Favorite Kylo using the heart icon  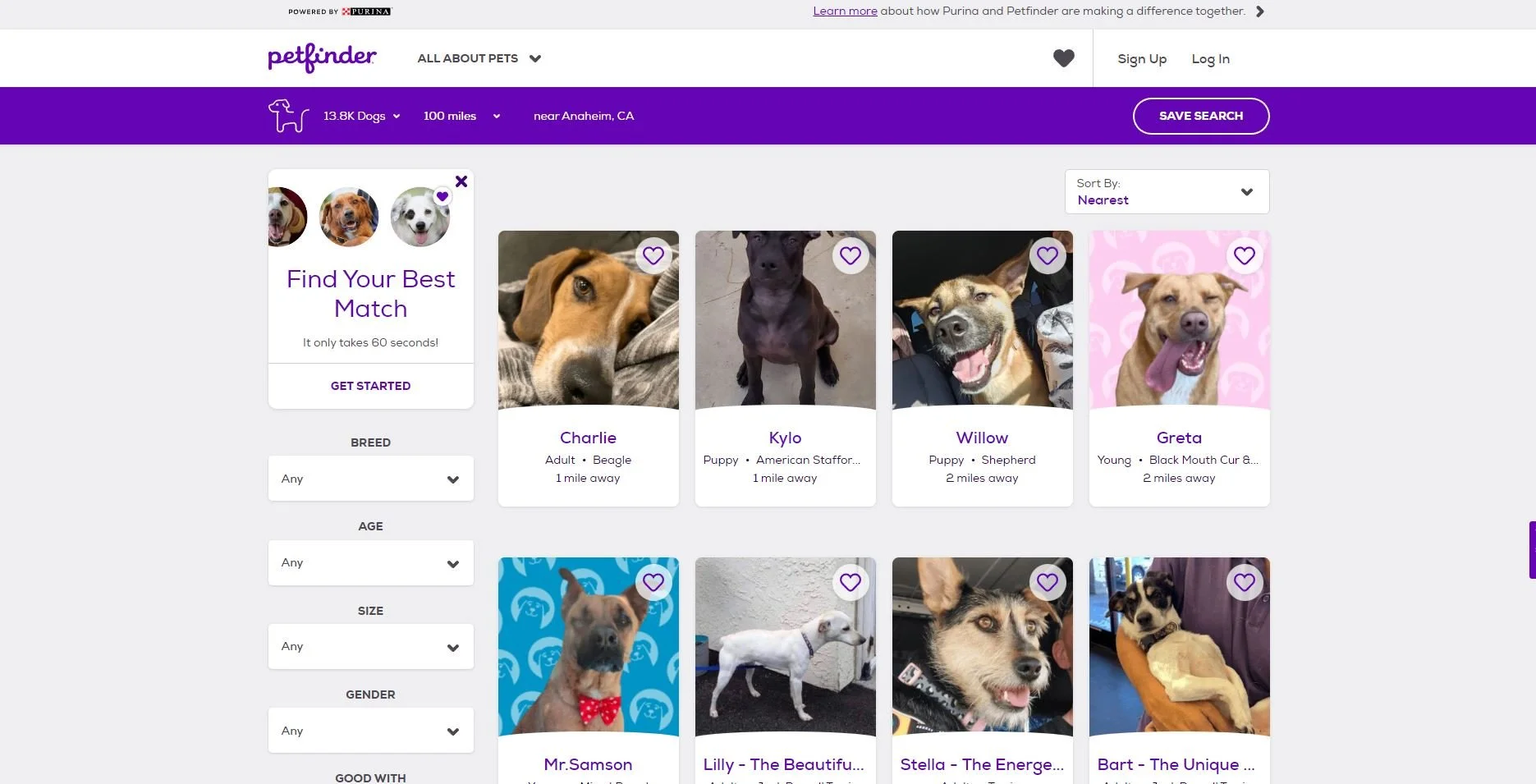click(851, 256)
